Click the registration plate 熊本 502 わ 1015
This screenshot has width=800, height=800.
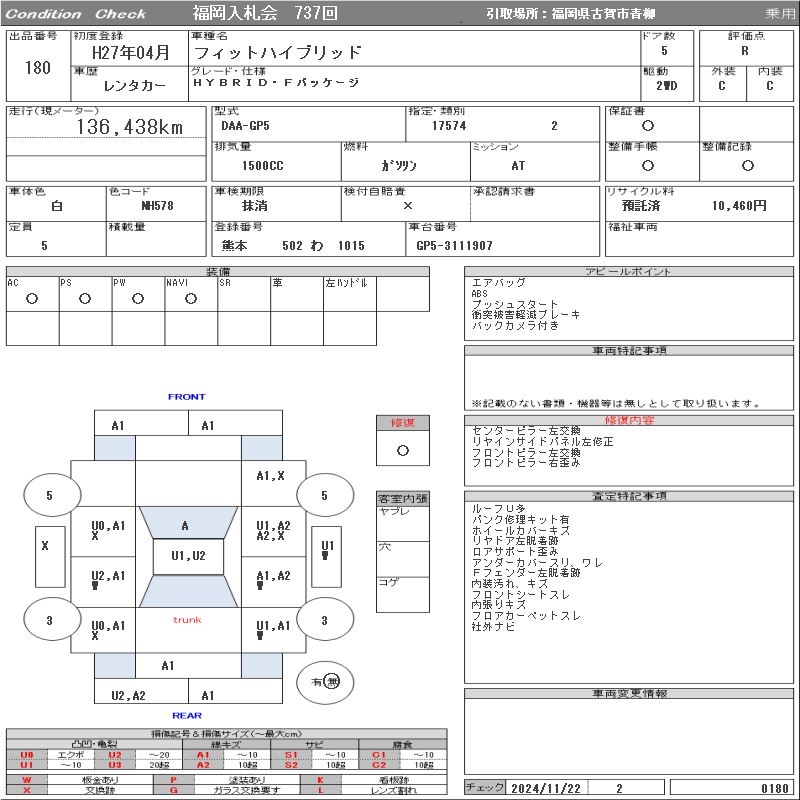[x=293, y=246]
